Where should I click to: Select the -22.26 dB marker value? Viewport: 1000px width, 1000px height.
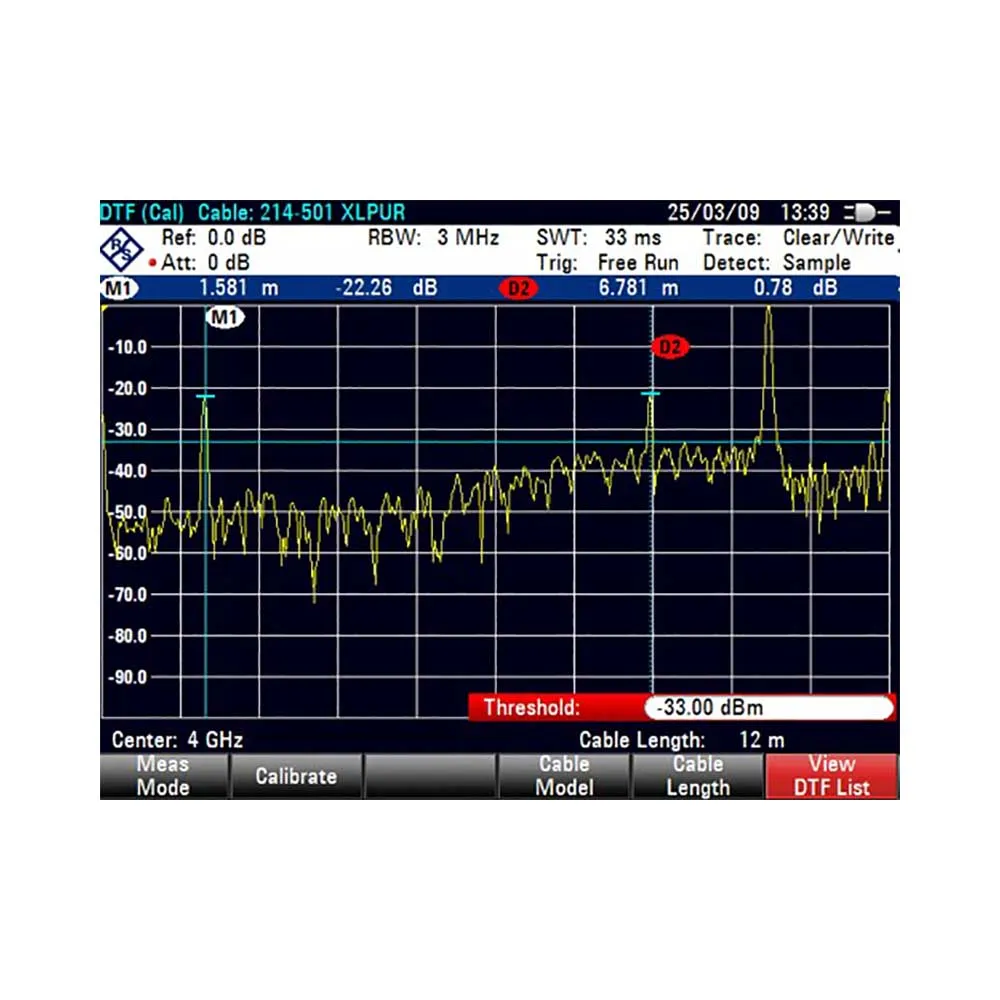coord(386,288)
